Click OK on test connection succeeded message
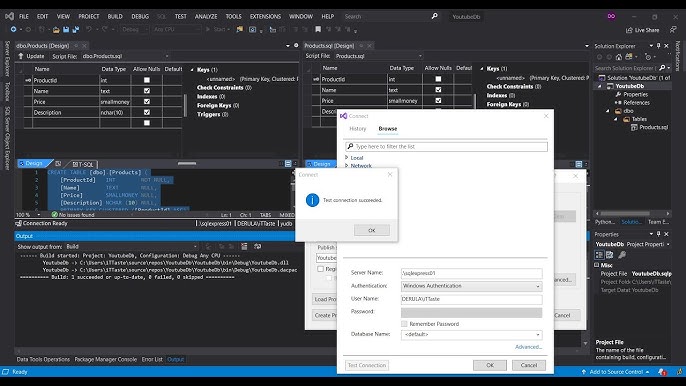 (371, 230)
